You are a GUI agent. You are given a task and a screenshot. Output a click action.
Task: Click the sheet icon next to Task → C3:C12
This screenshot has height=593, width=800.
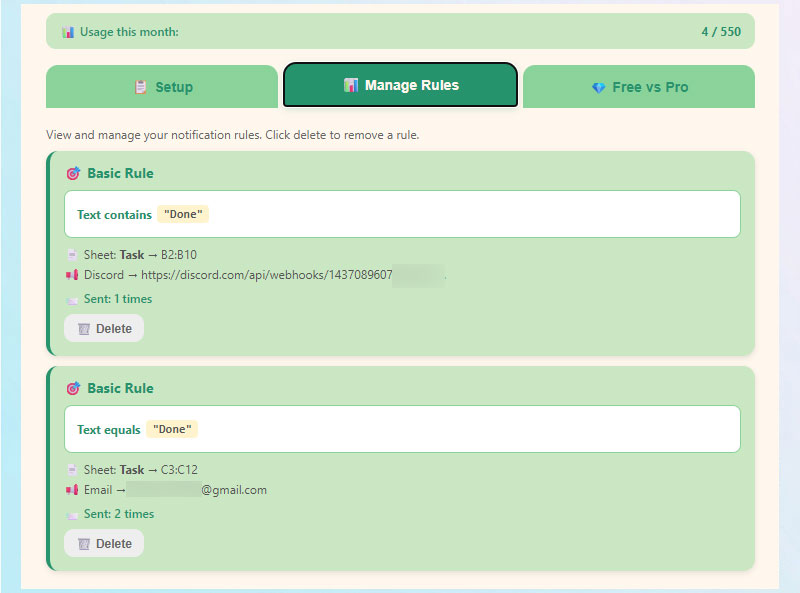coord(71,470)
